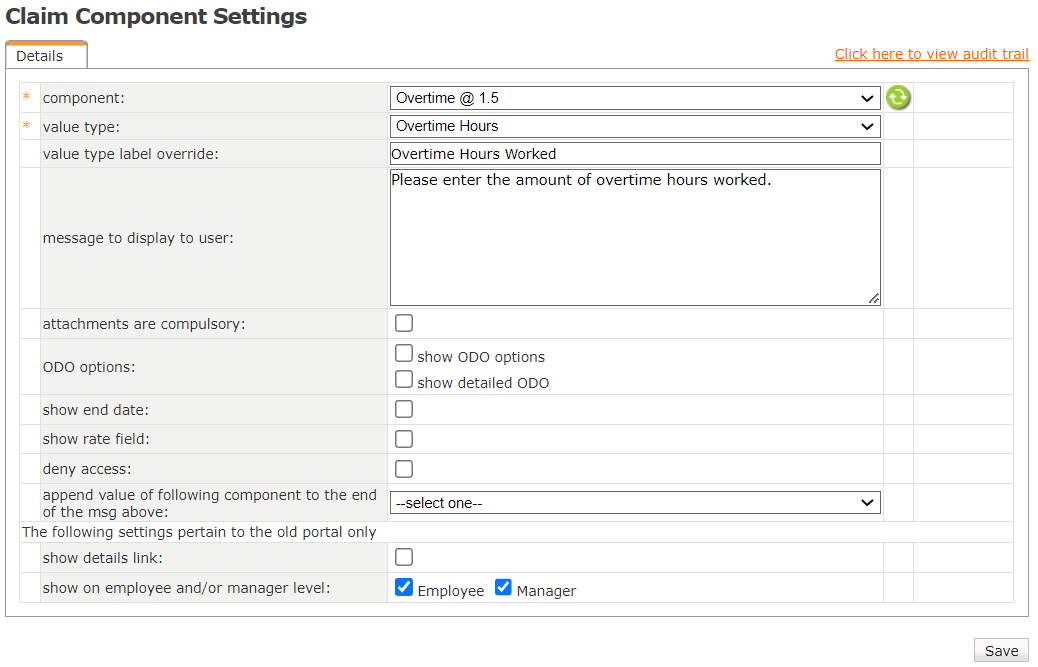Tick the deny access checkbox

pos(404,469)
